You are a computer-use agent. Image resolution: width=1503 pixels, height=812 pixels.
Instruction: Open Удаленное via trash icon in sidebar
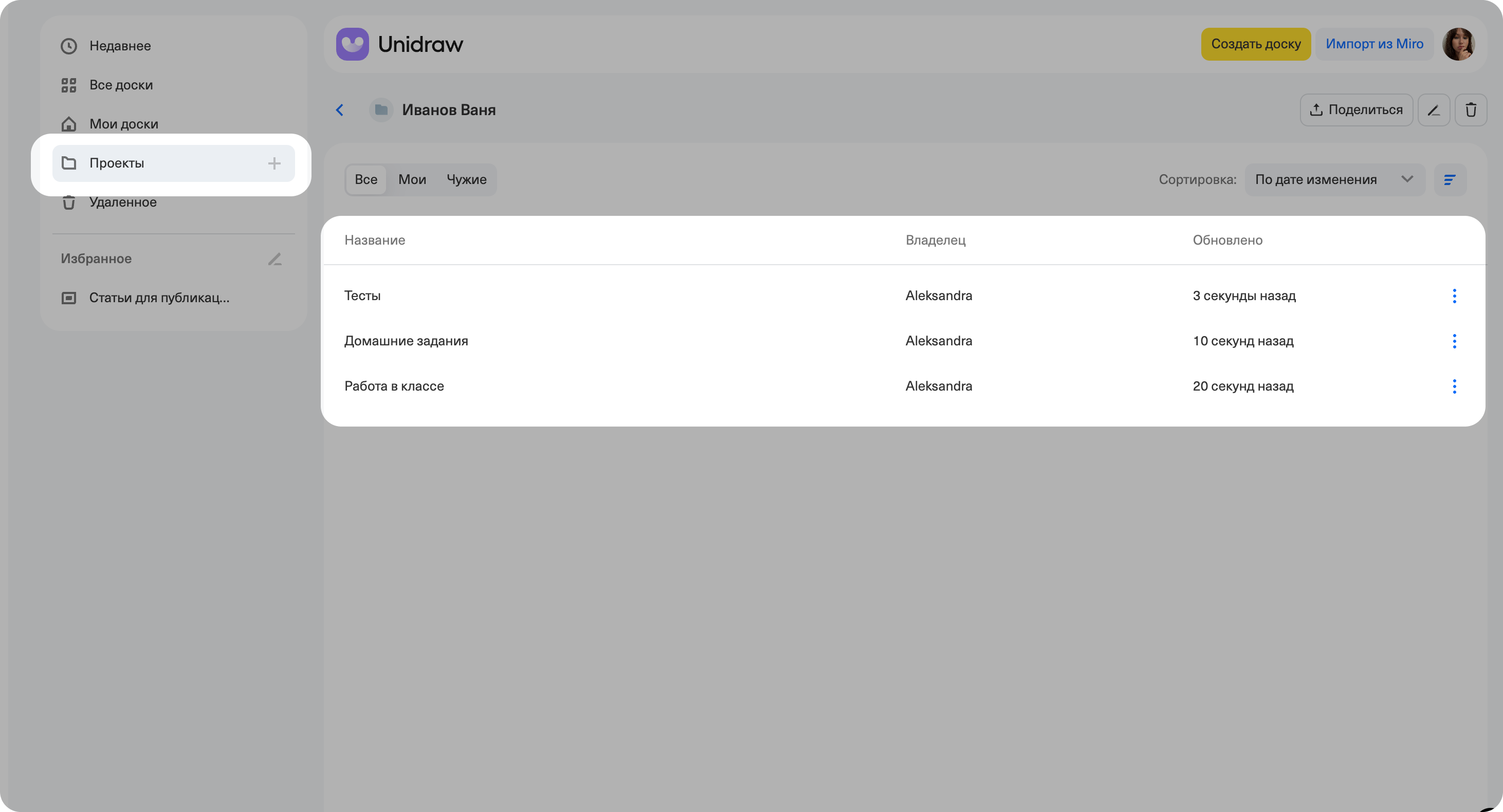tap(69, 202)
